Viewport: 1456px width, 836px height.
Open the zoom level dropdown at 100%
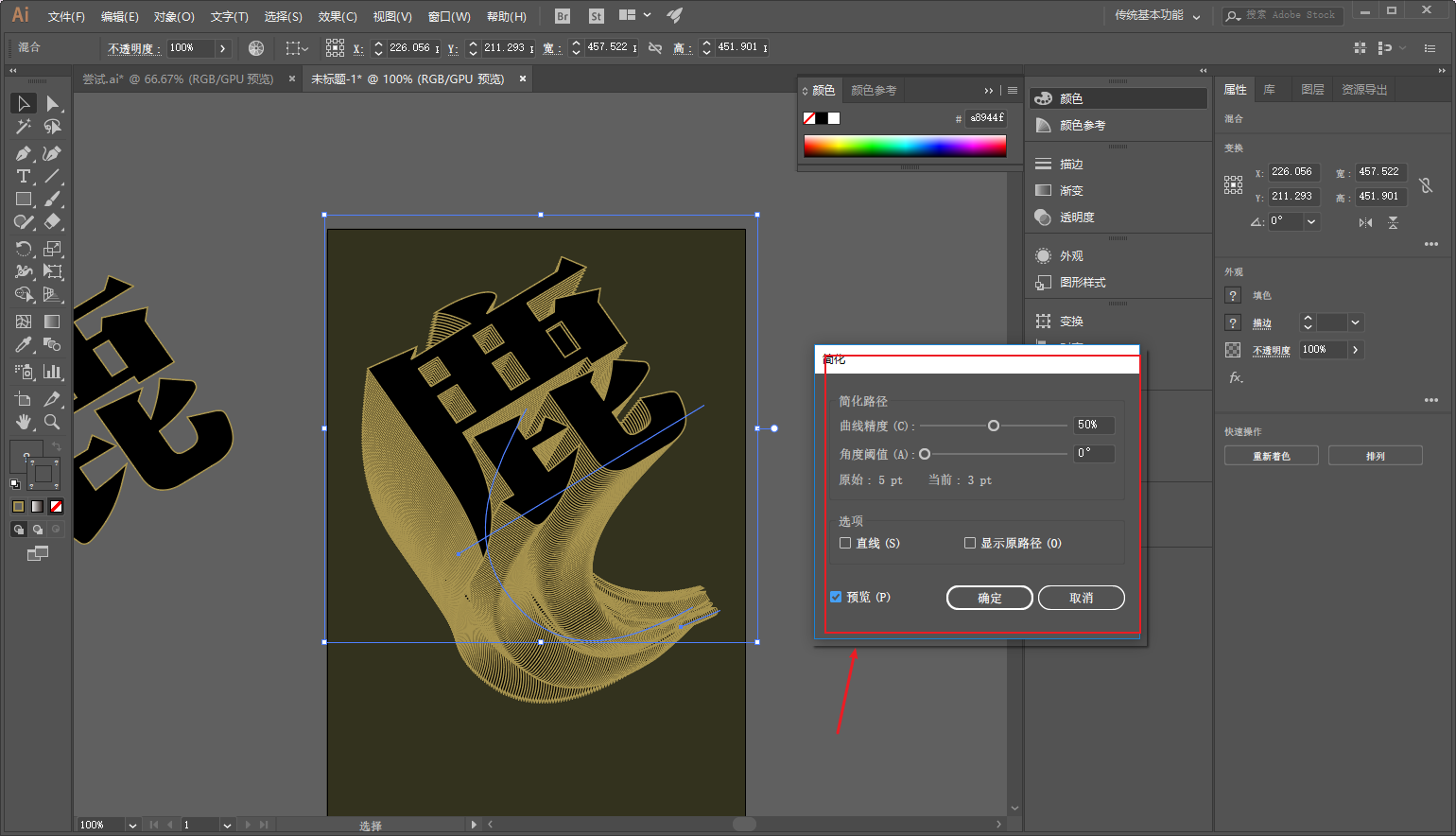[x=132, y=825]
